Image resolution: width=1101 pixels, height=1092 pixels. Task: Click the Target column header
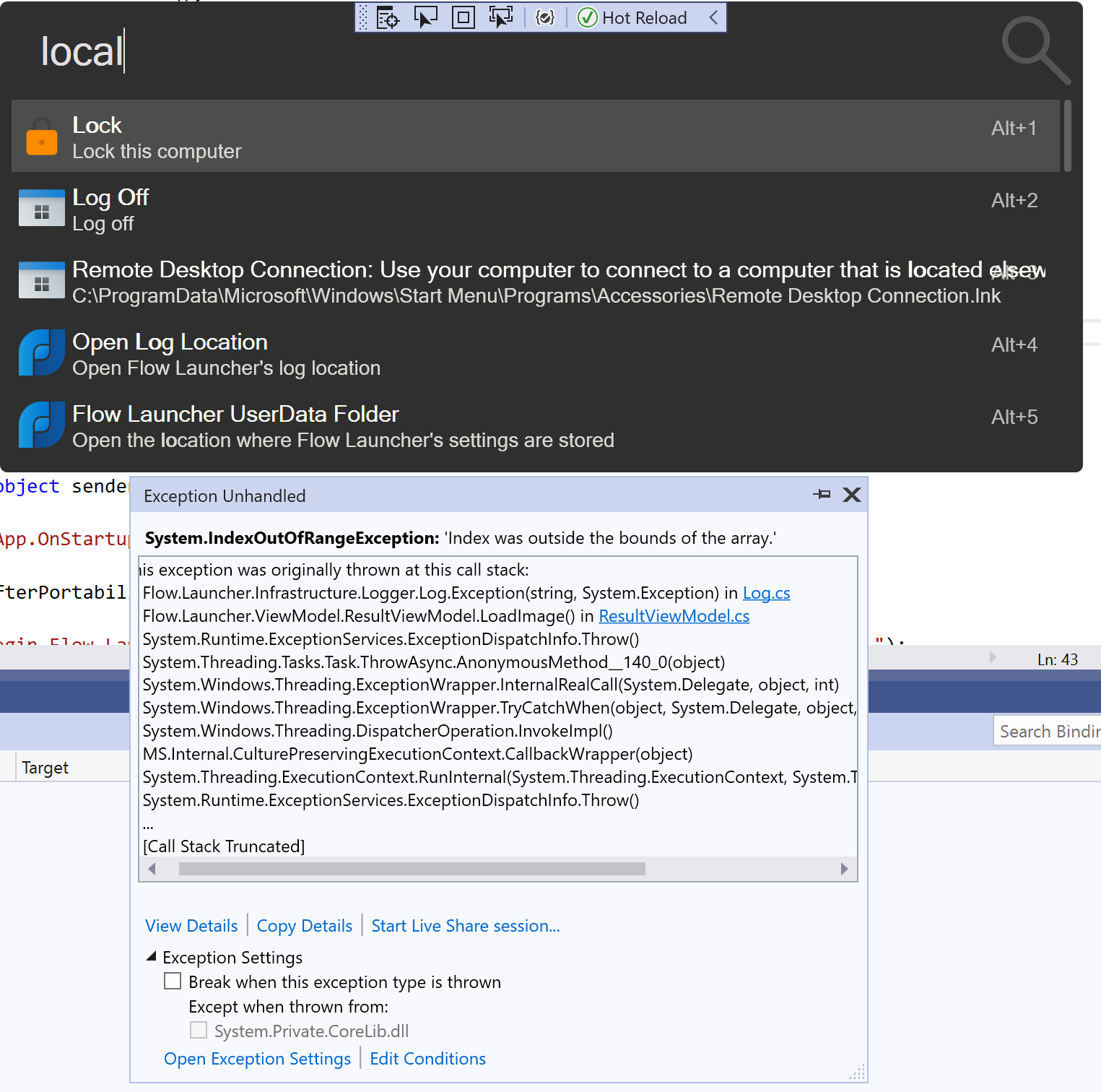tap(45, 768)
